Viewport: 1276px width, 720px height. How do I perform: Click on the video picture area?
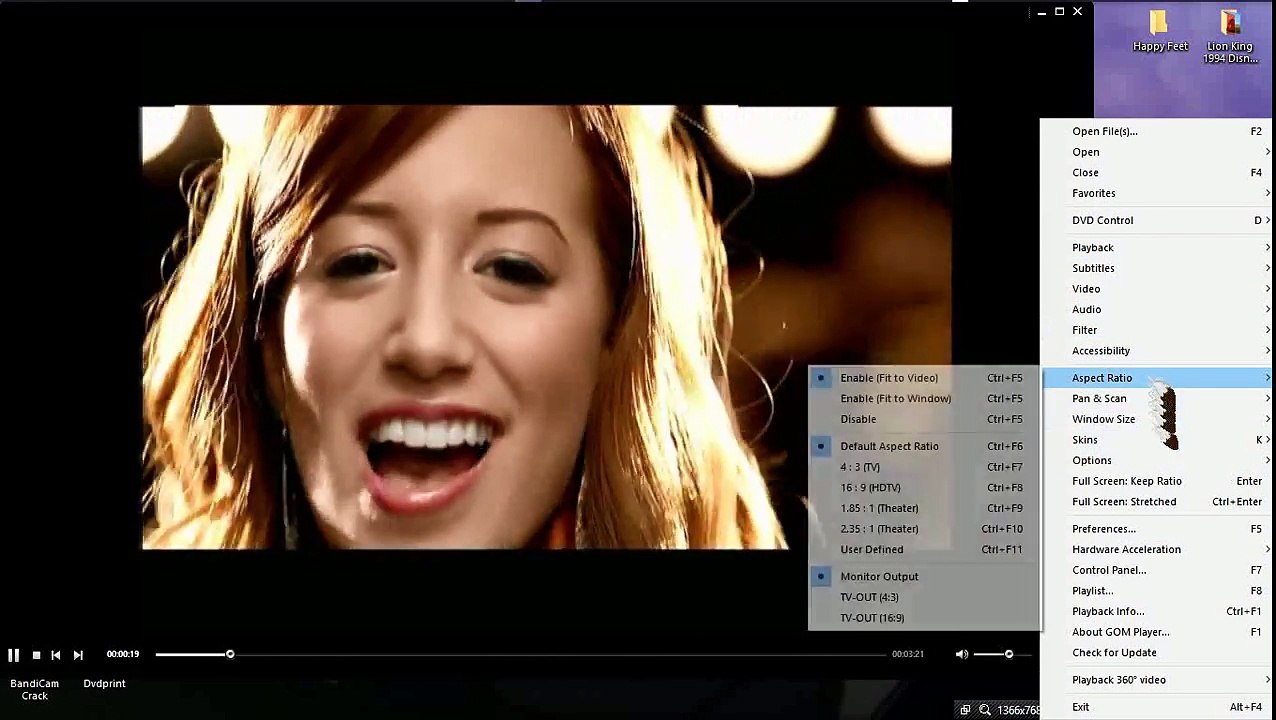tap(546, 328)
